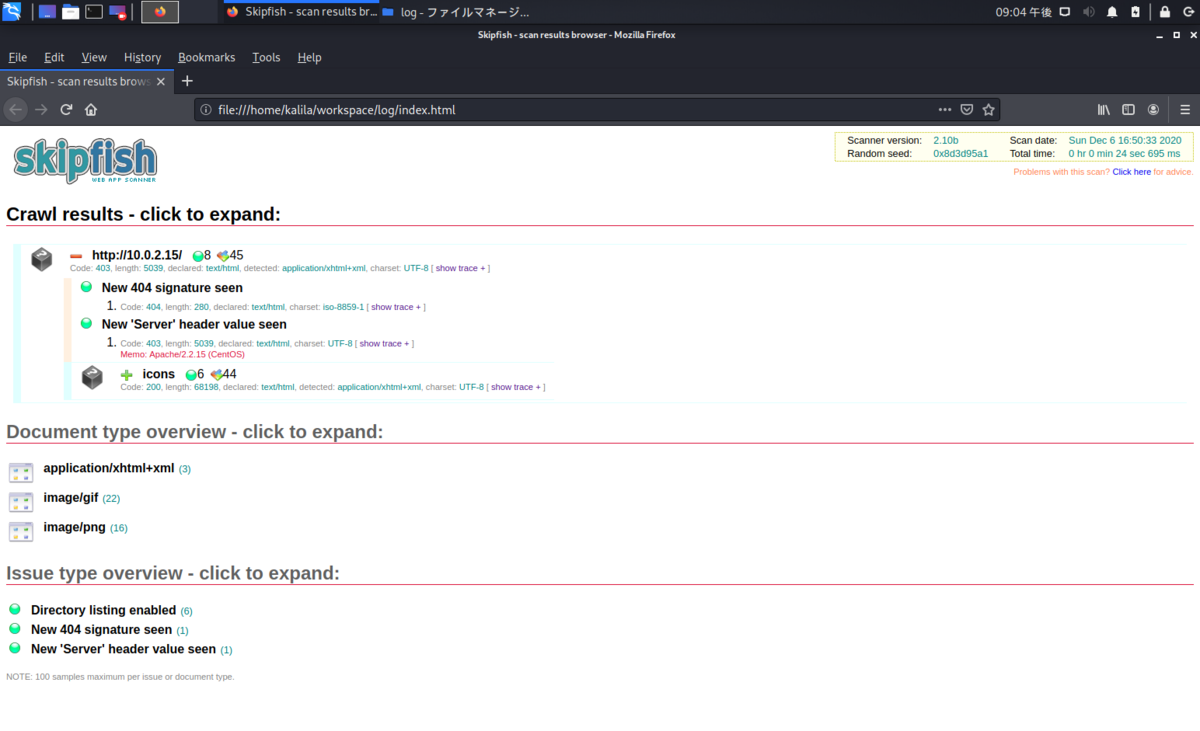Expand Directory listing enabled issue type
The height and width of the screenshot is (731, 1200).
pos(103,610)
